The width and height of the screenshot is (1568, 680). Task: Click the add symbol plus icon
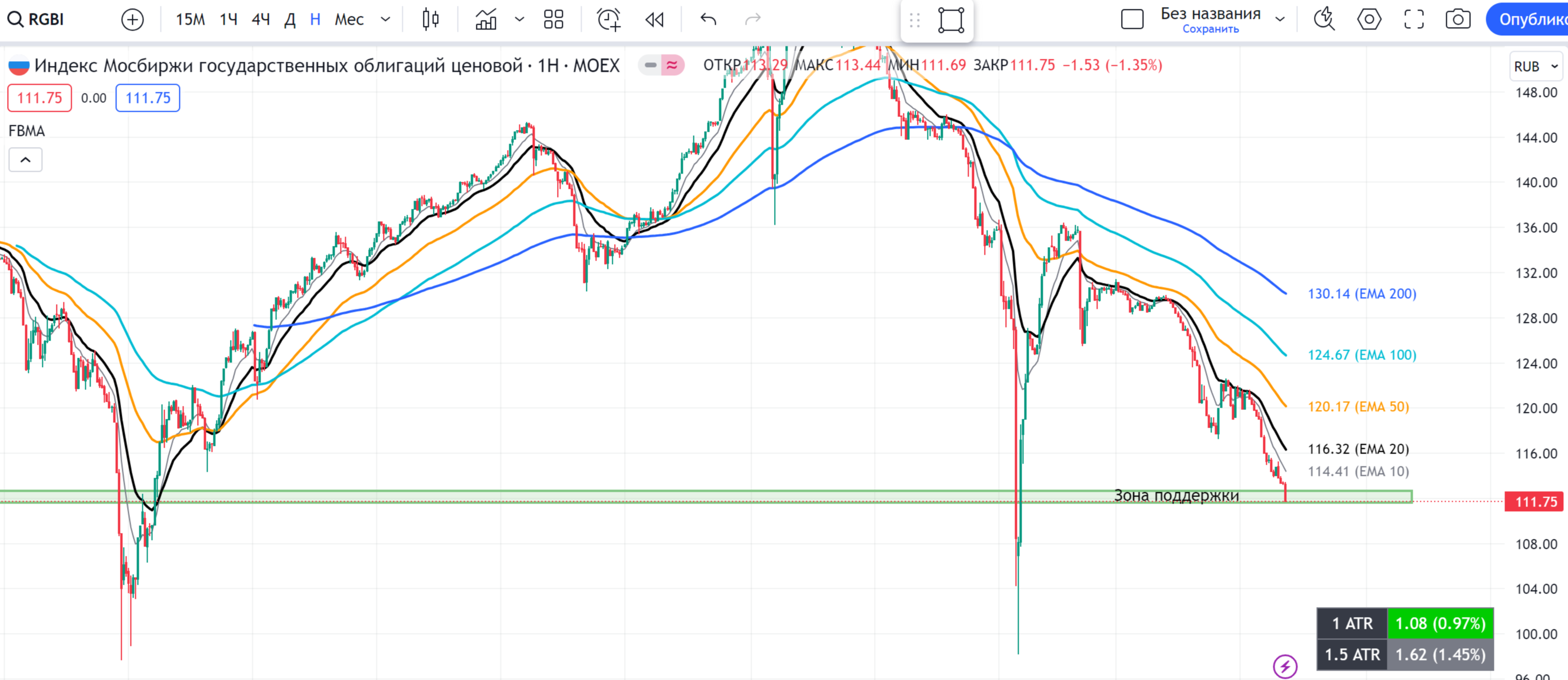coord(132,19)
